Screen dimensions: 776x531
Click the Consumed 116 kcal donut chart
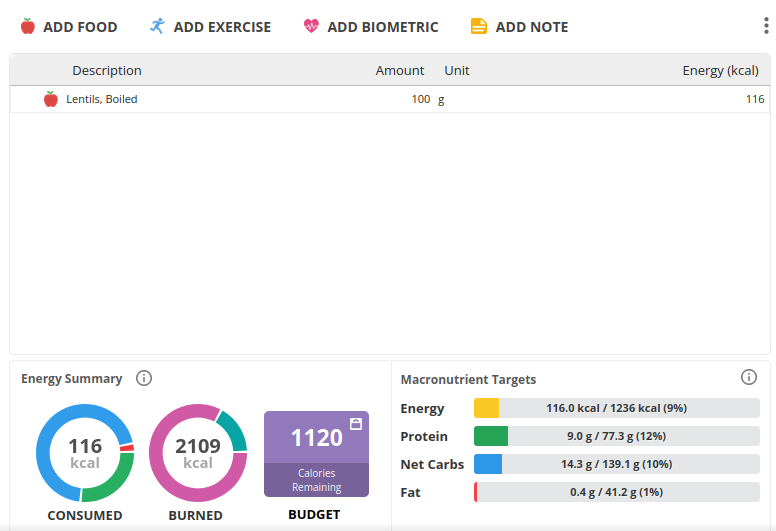coord(85,453)
